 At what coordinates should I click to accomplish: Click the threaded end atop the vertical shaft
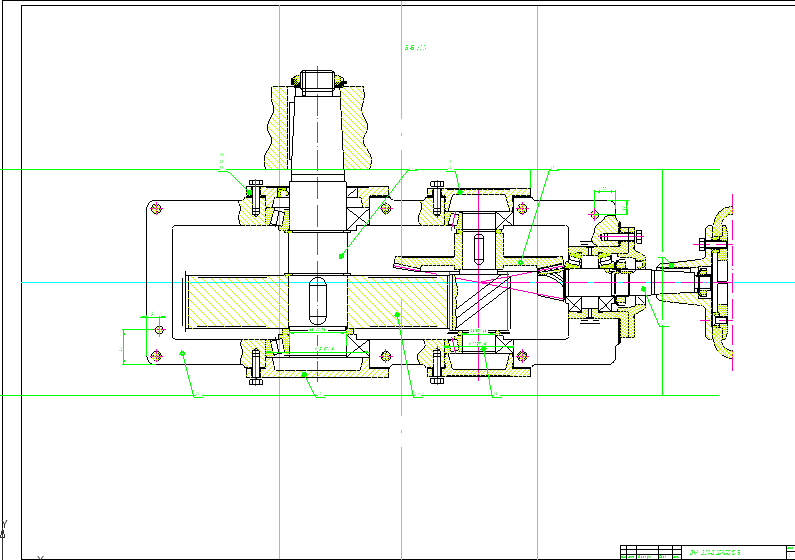coord(316,80)
